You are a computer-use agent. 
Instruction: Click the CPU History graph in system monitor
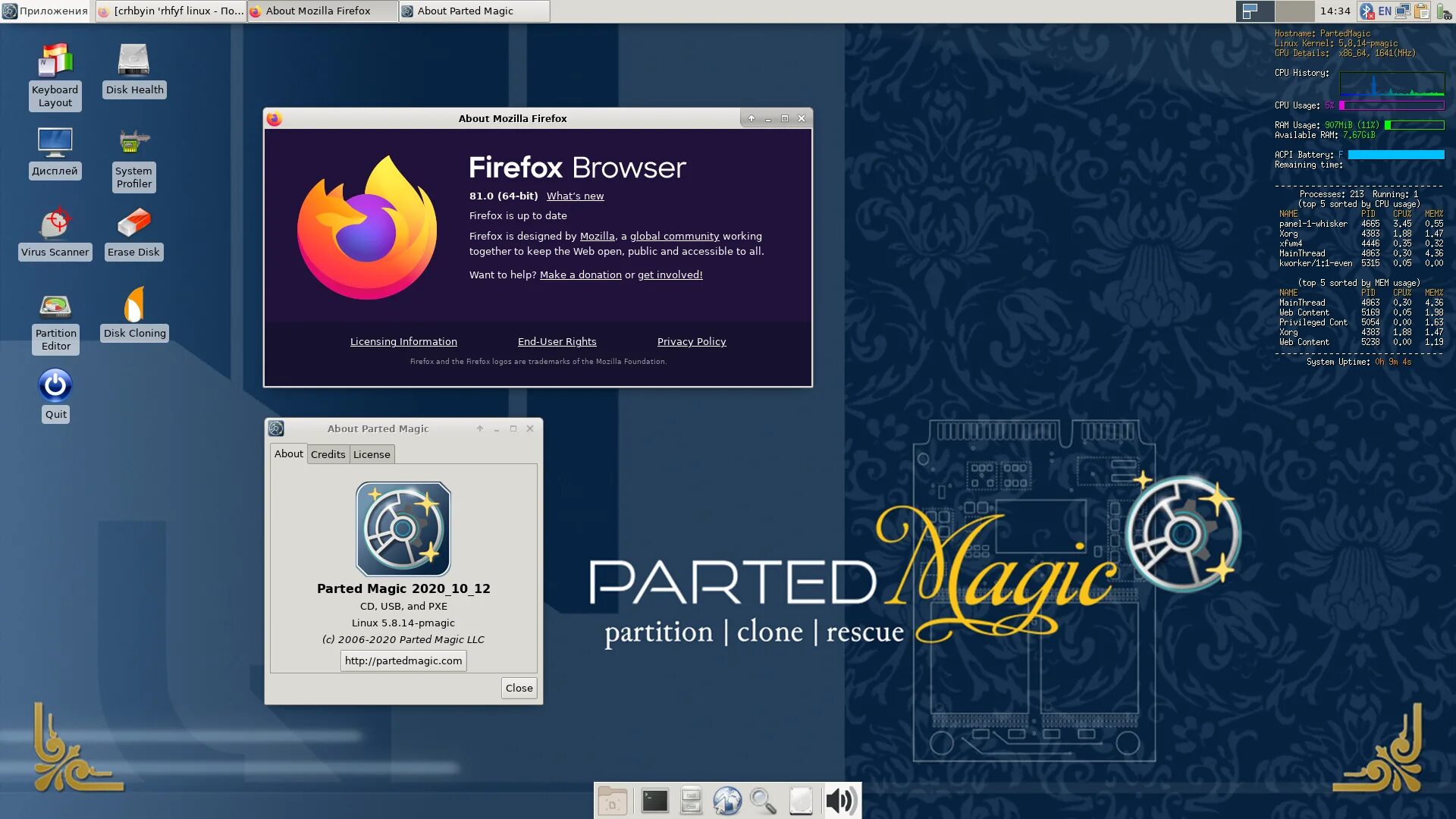(1392, 83)
